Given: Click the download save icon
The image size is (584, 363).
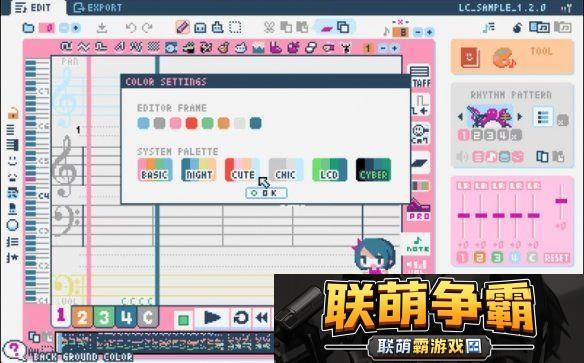Looking at the screenshot, I should 102,28.
